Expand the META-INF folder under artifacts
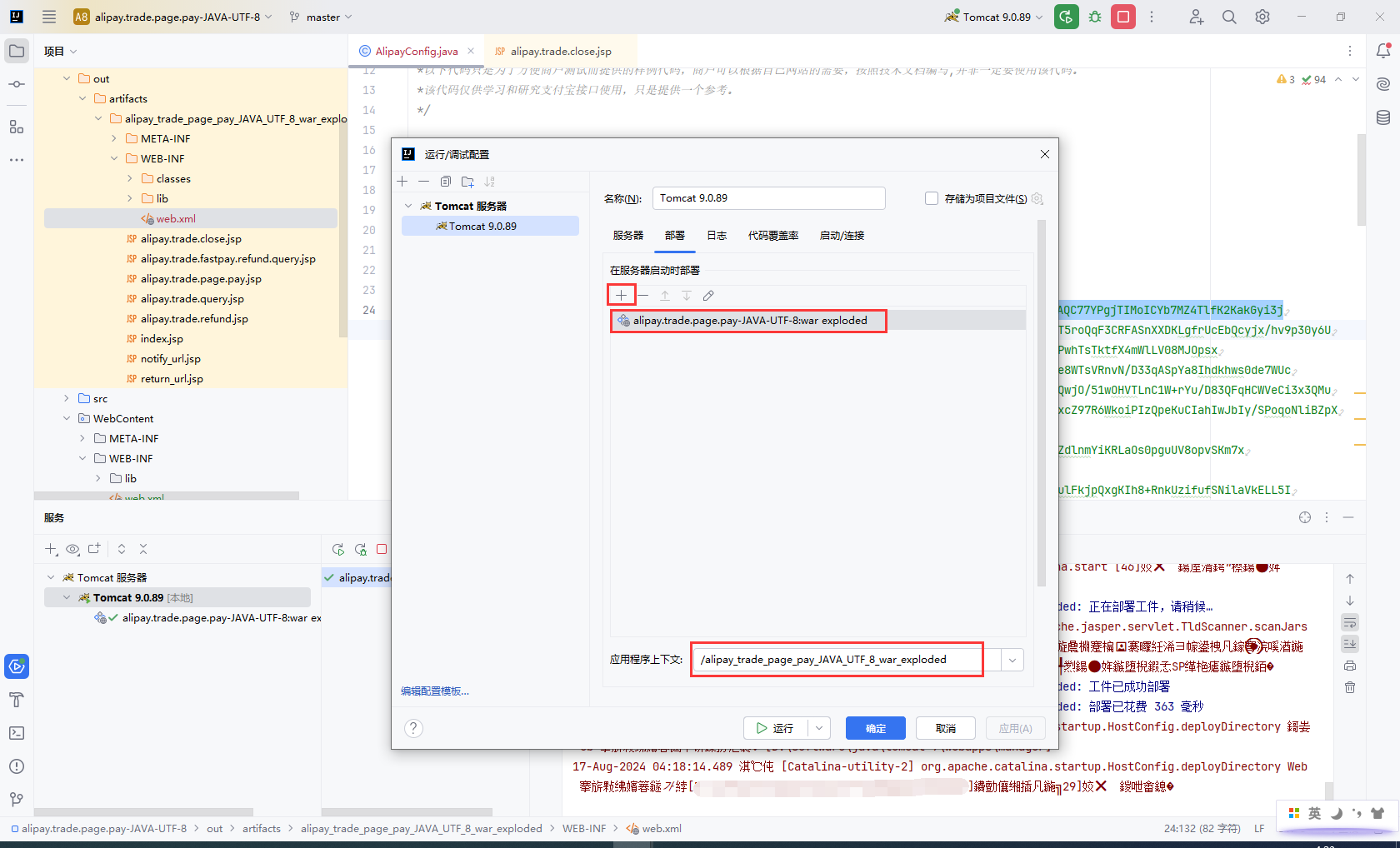This screenshot has width=1400, height=848. 114,138
